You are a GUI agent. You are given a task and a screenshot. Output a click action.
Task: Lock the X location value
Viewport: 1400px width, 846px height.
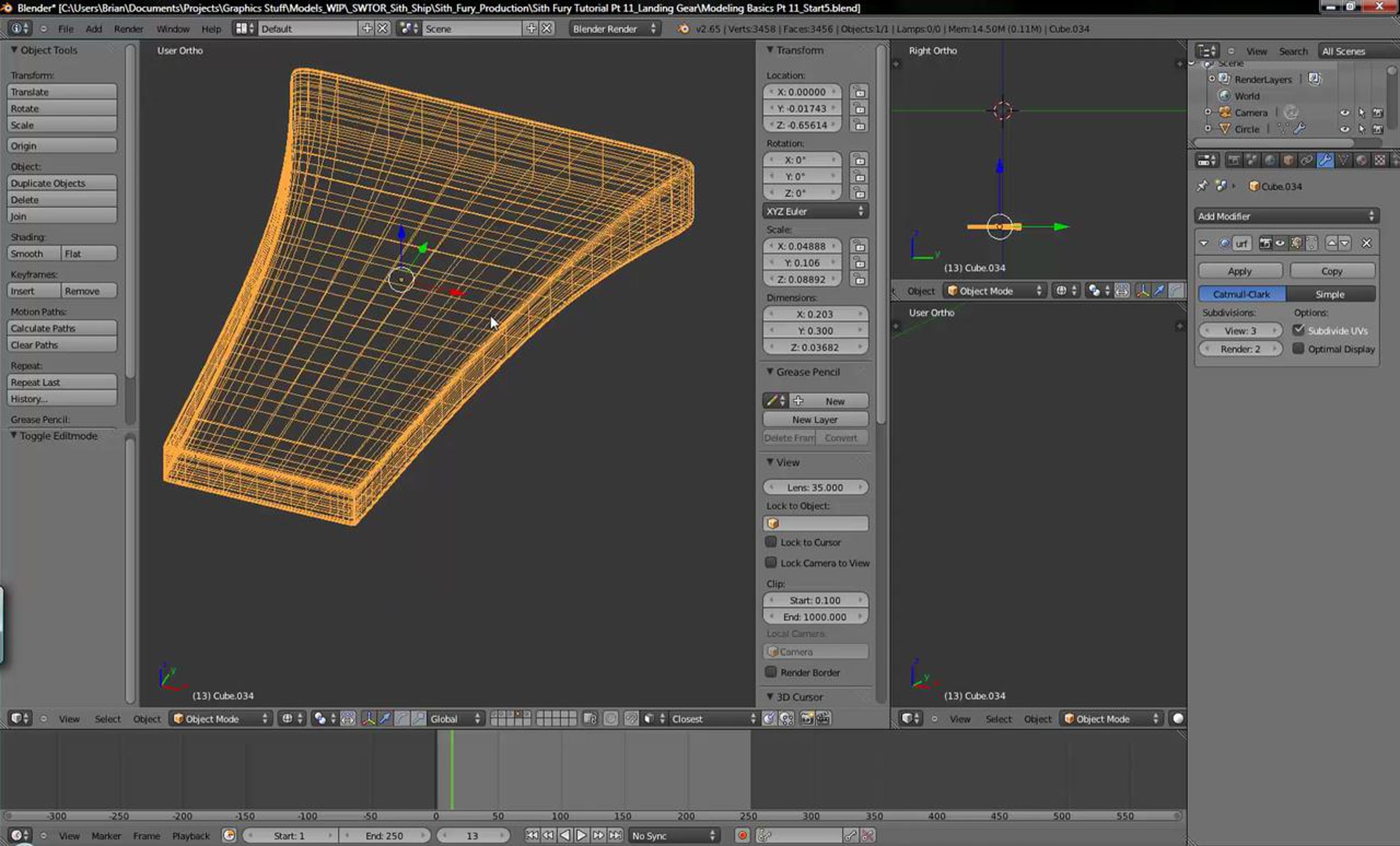pos(859,92)
